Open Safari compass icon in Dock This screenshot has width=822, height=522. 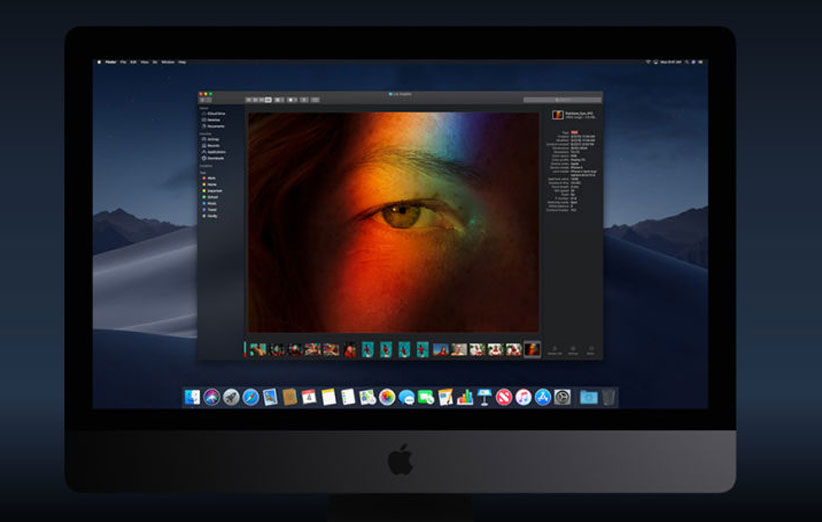pos(251,397)
